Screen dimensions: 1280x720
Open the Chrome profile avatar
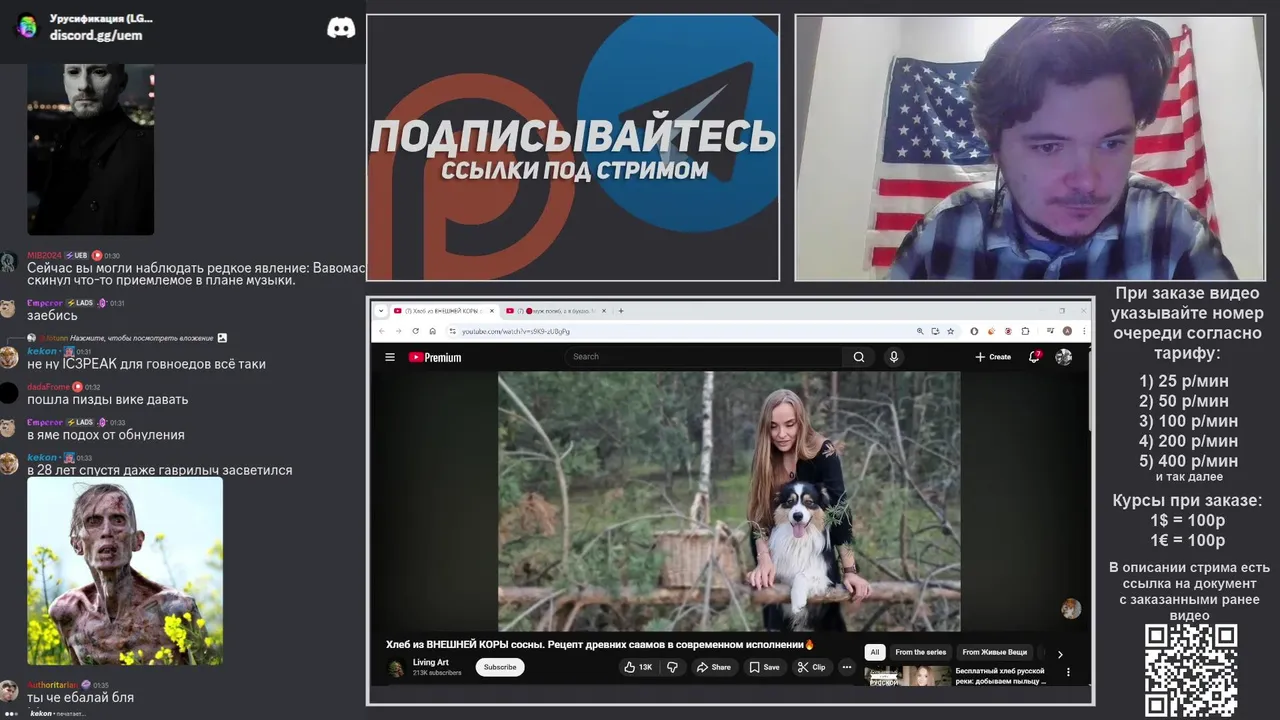(1067, 331)
